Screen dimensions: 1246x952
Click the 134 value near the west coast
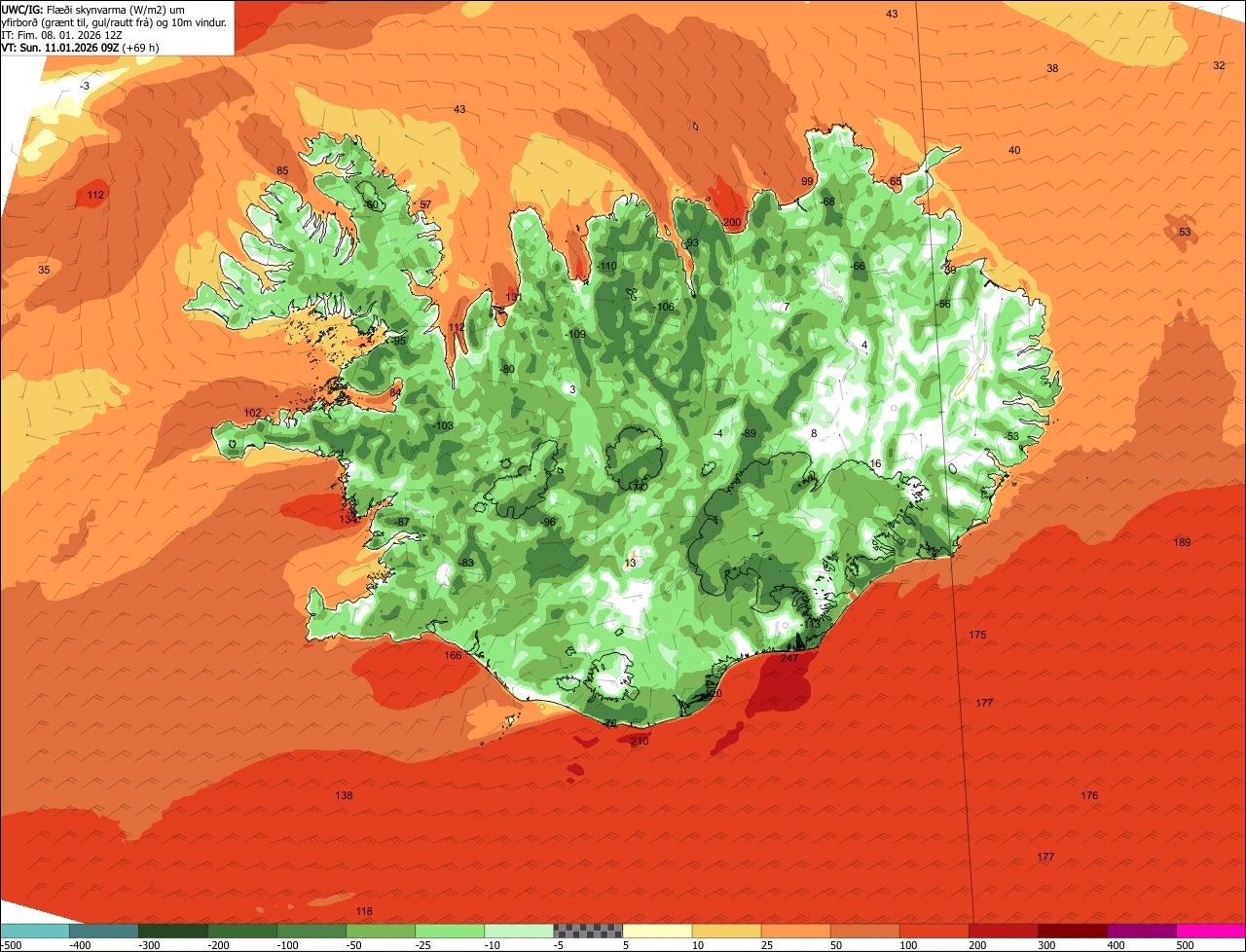pos(348,519)
